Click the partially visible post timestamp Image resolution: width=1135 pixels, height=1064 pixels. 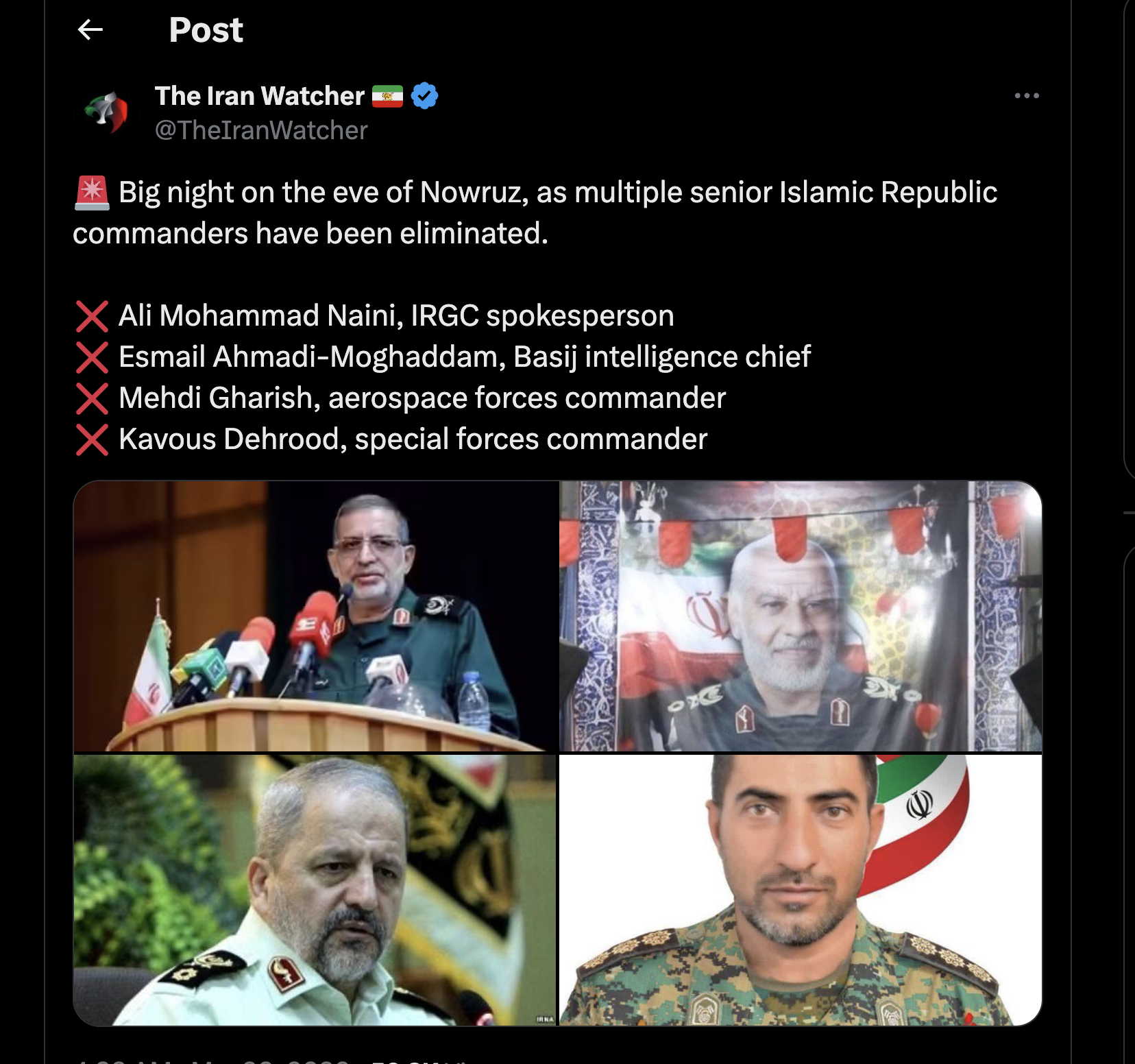coord(212,1061)
